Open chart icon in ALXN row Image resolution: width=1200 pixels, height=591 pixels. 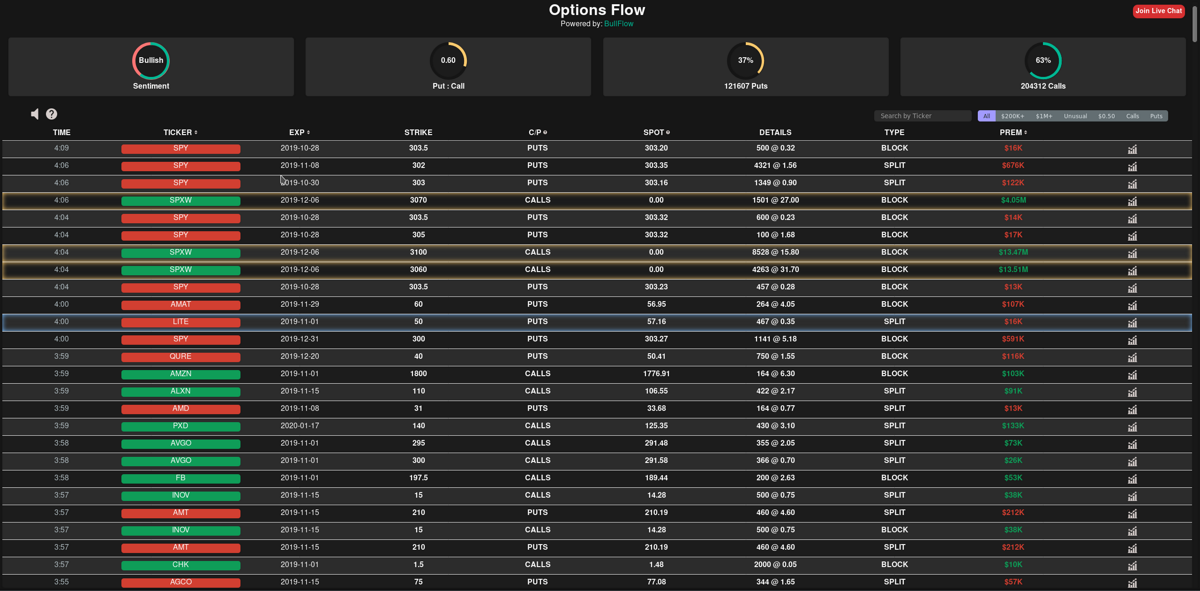tap(1132, 392)
